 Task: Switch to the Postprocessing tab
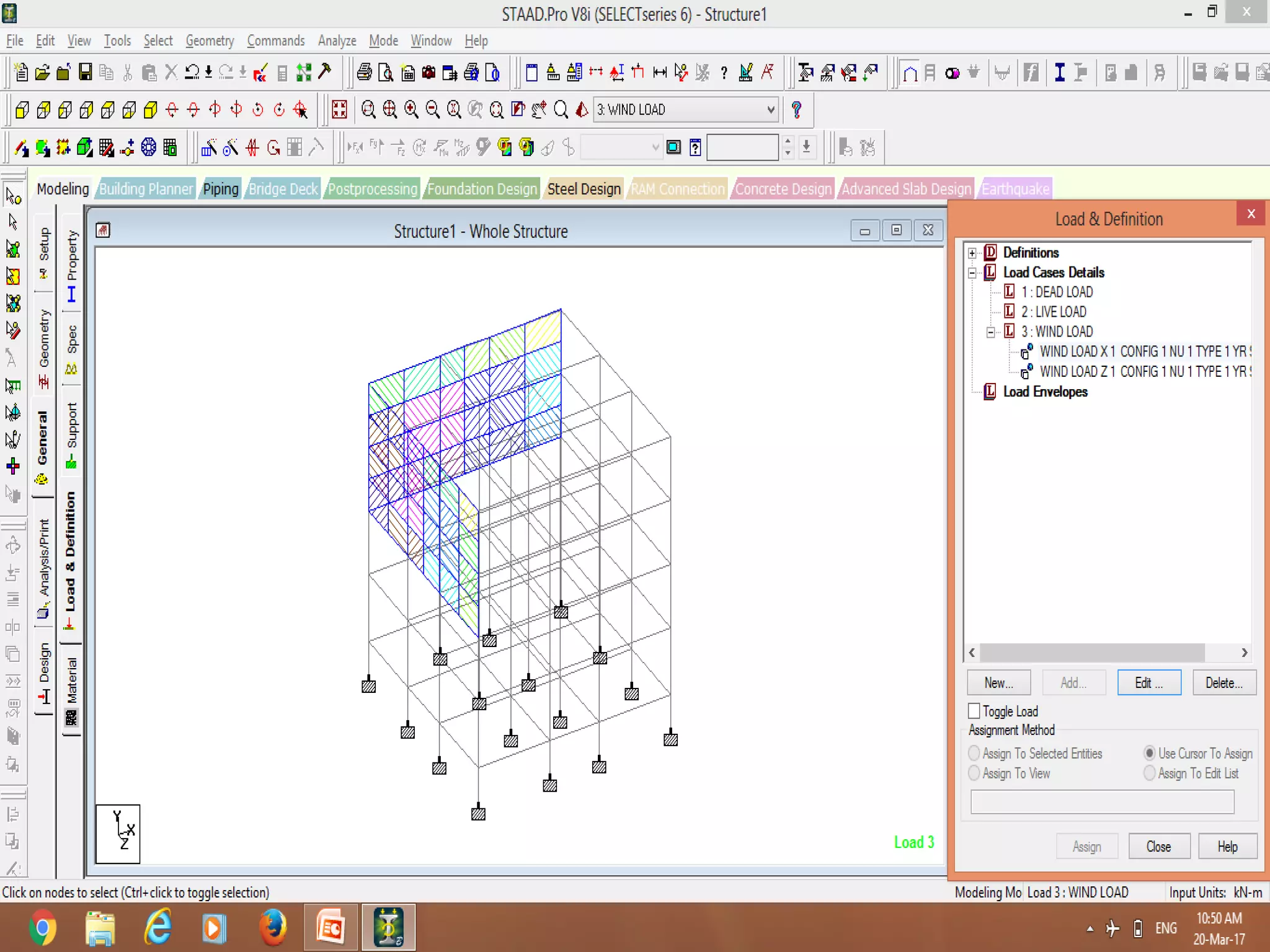click(x=372, y=189)
